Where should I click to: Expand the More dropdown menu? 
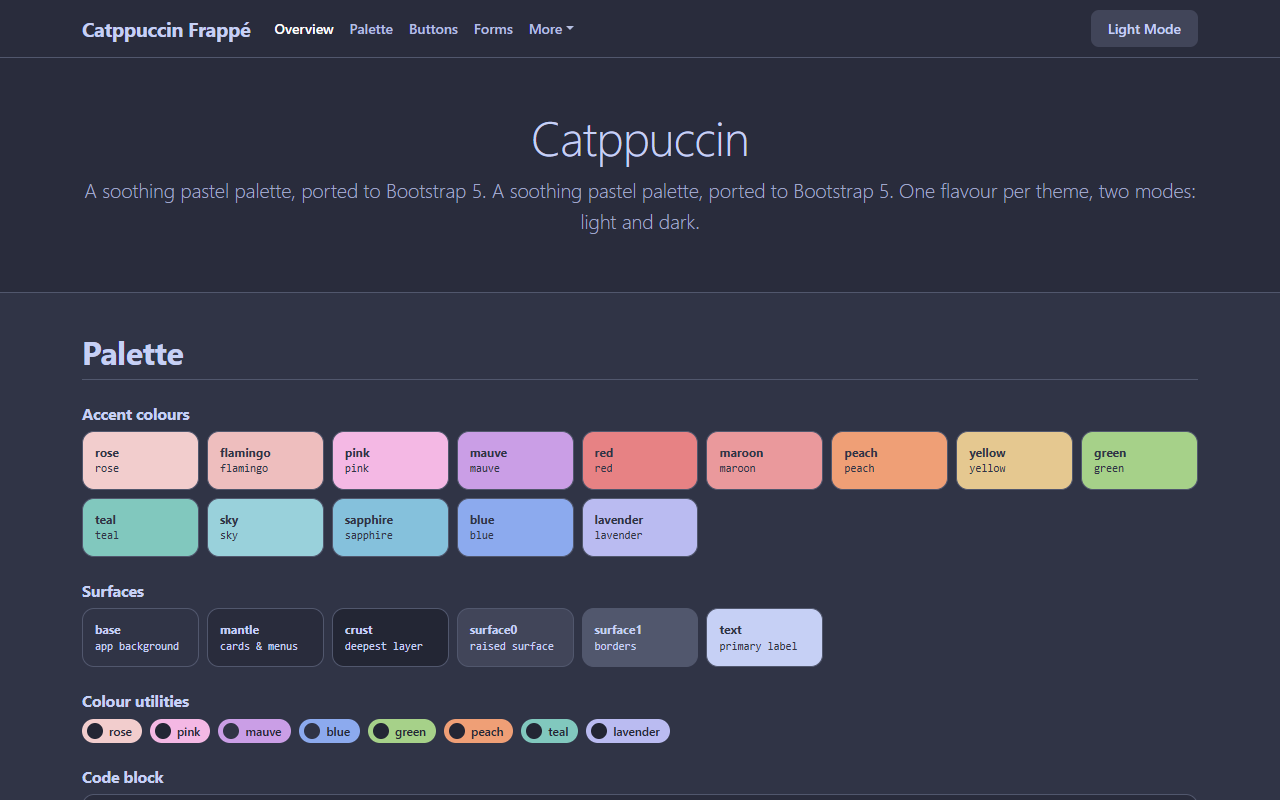coord(551,29)
